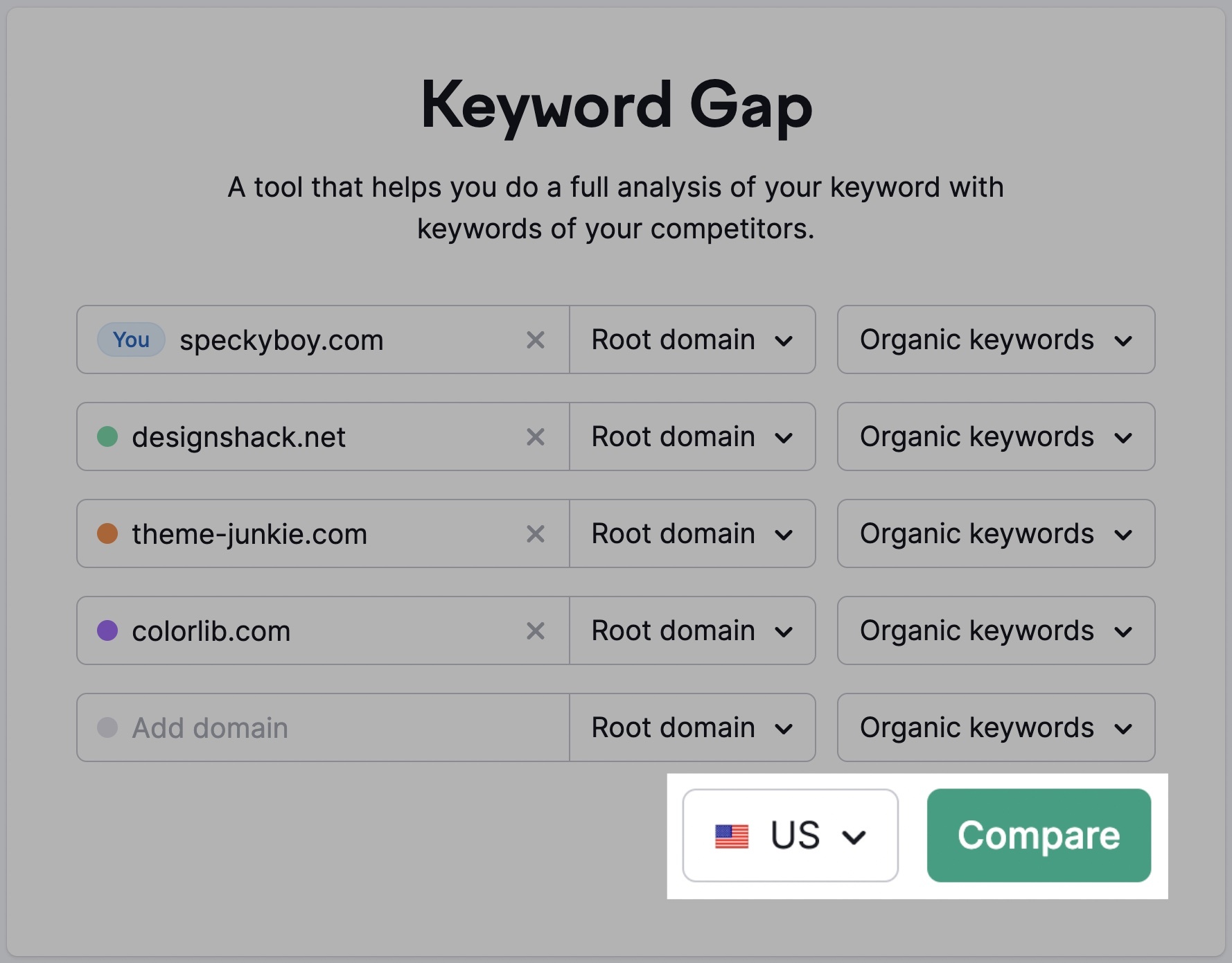Click the Compare button

pyautogui.click(x=1039, y=836)
